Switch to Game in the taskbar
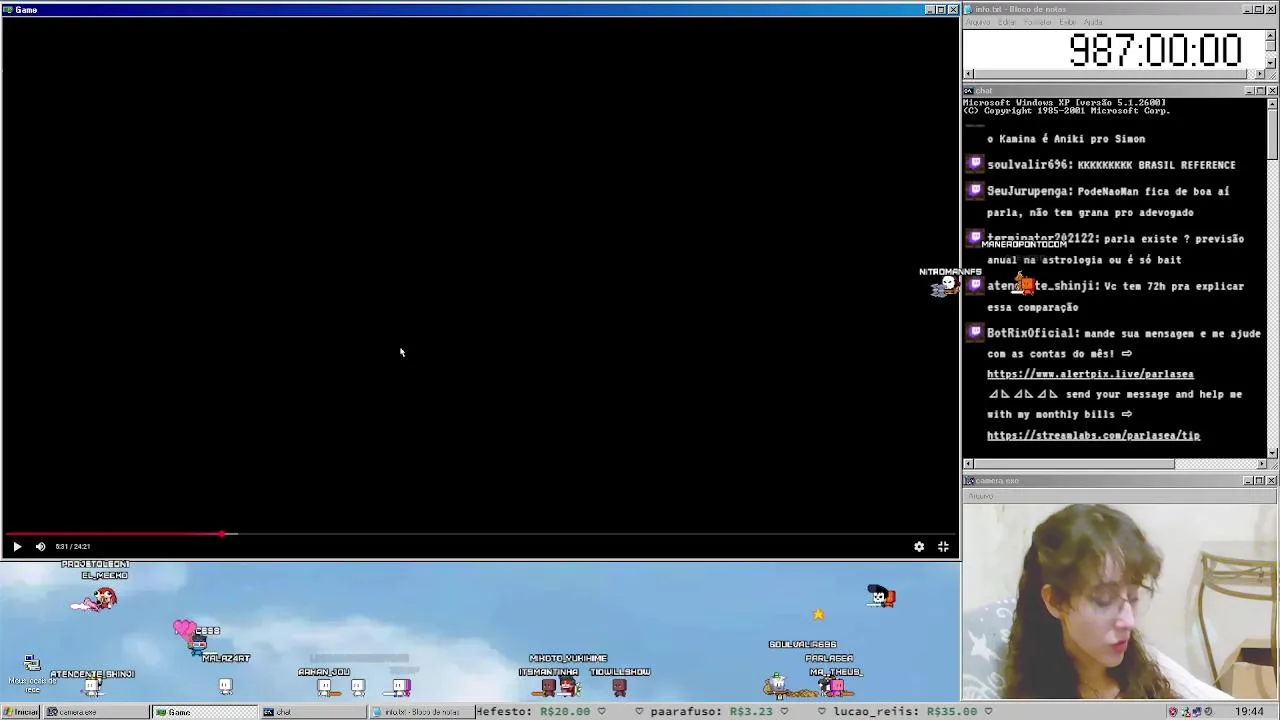 tap(204, 712)
